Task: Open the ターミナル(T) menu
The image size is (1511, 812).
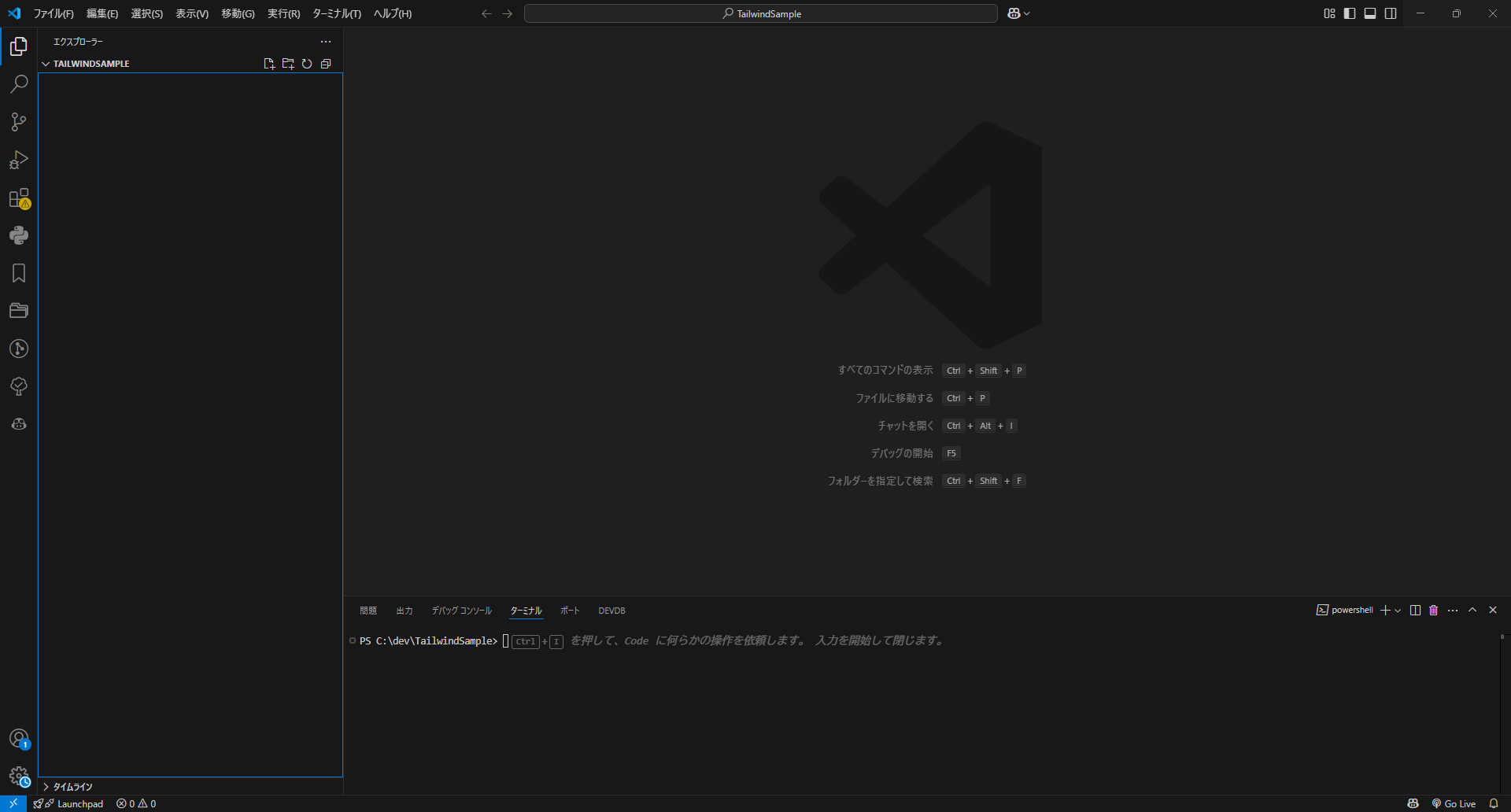Action: click(x=337, y=13)
